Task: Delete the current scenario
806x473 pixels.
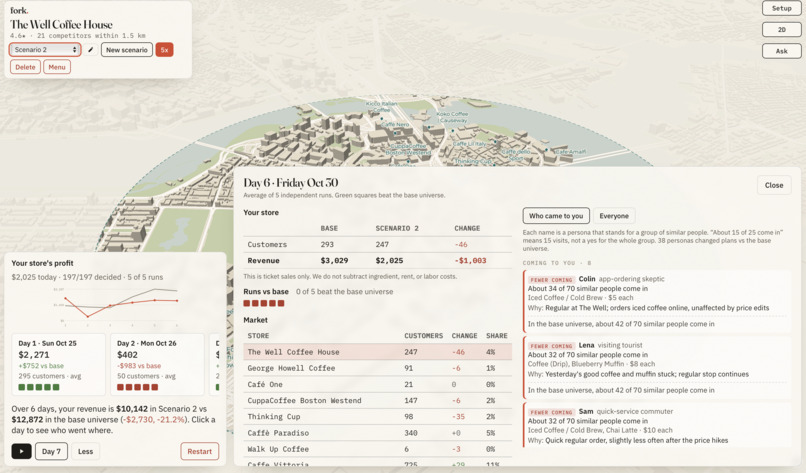Action: pos(25,67)
